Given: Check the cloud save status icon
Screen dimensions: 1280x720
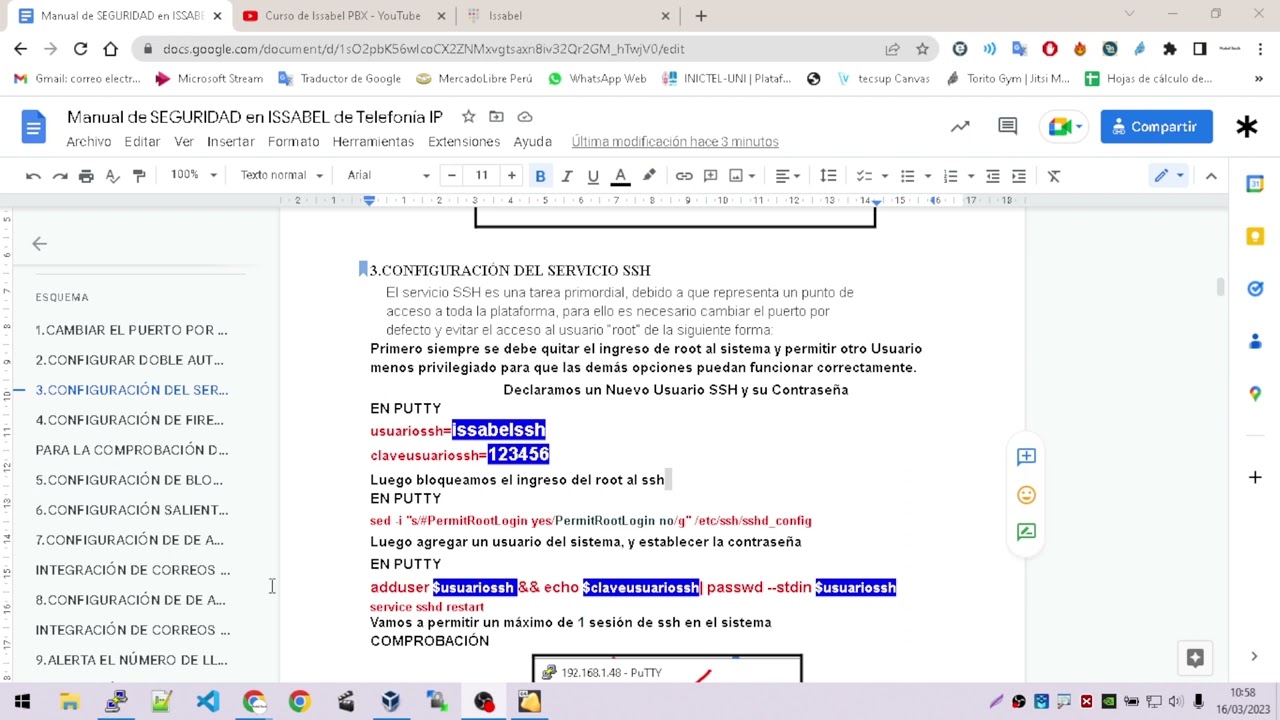Looking at the screenshot, I should click(525, 117).
